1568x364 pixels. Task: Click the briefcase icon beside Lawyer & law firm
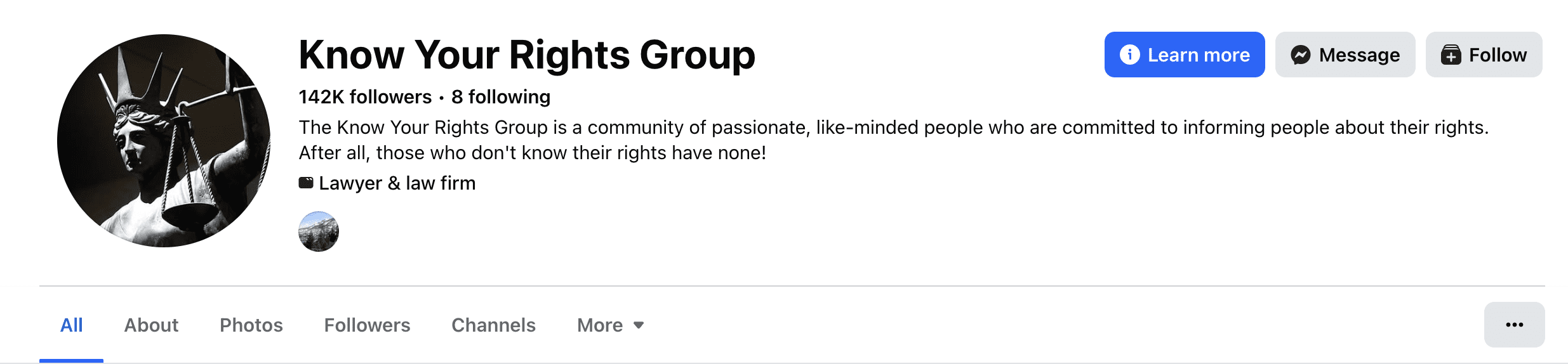[306, 183]
